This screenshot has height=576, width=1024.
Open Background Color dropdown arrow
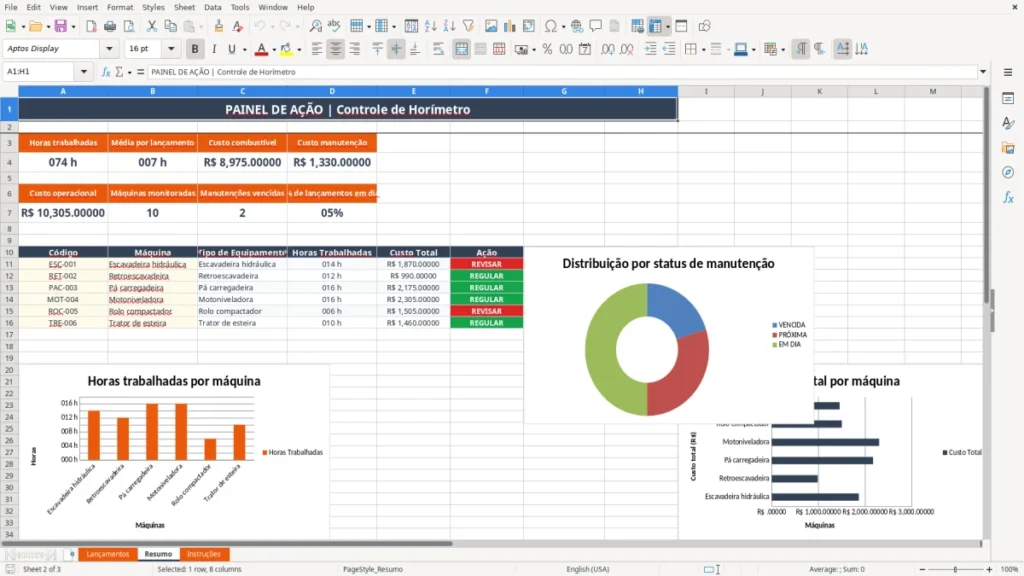[x=299, y=50]
